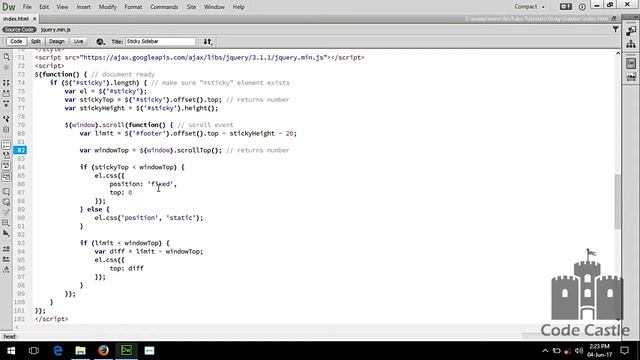Screen dimensions: 640x360
Task: Select the Source Code related file
Action: click(19, 30)
